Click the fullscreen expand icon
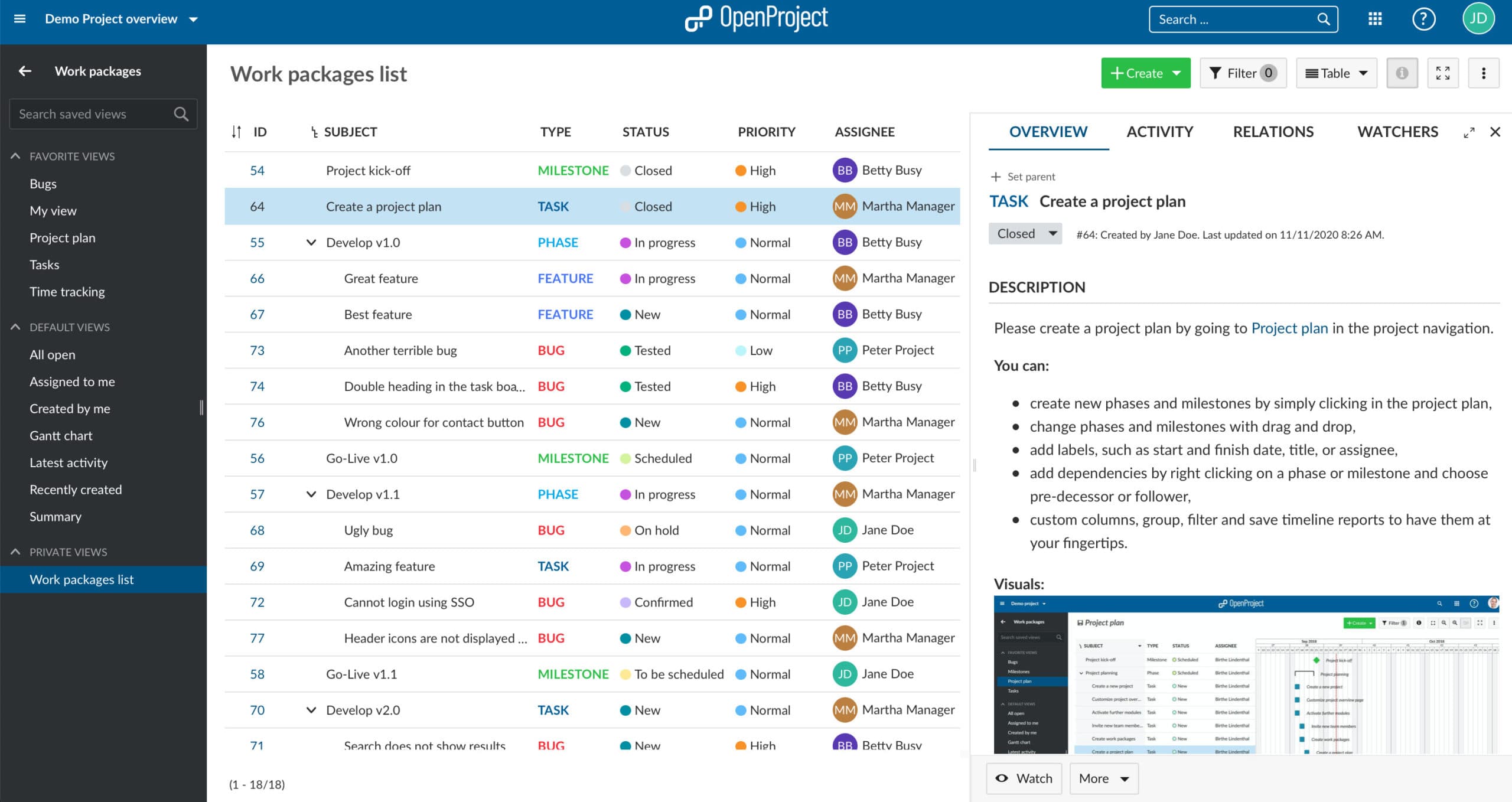This screenshot has height=802, width=1512. [x=1443, y=73]
